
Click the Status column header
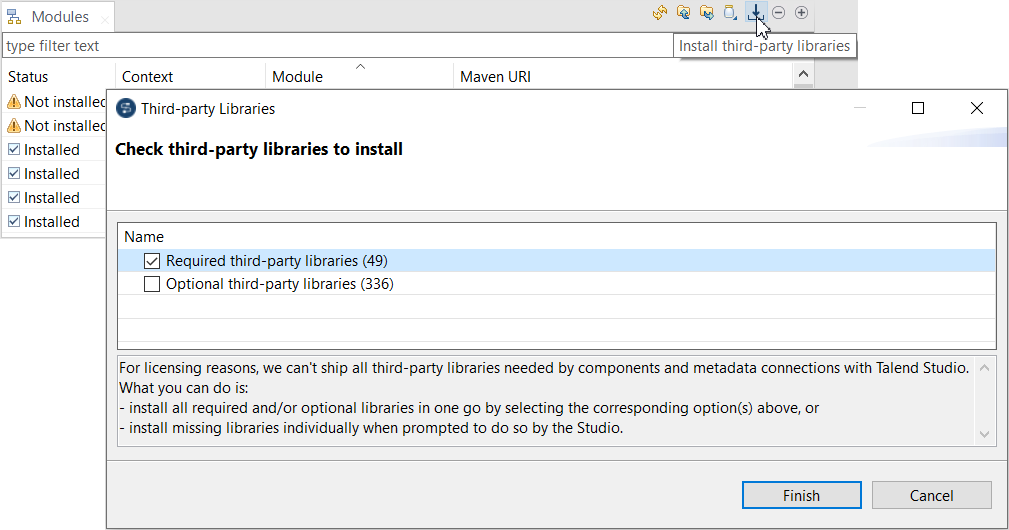(x=28, y=77)
